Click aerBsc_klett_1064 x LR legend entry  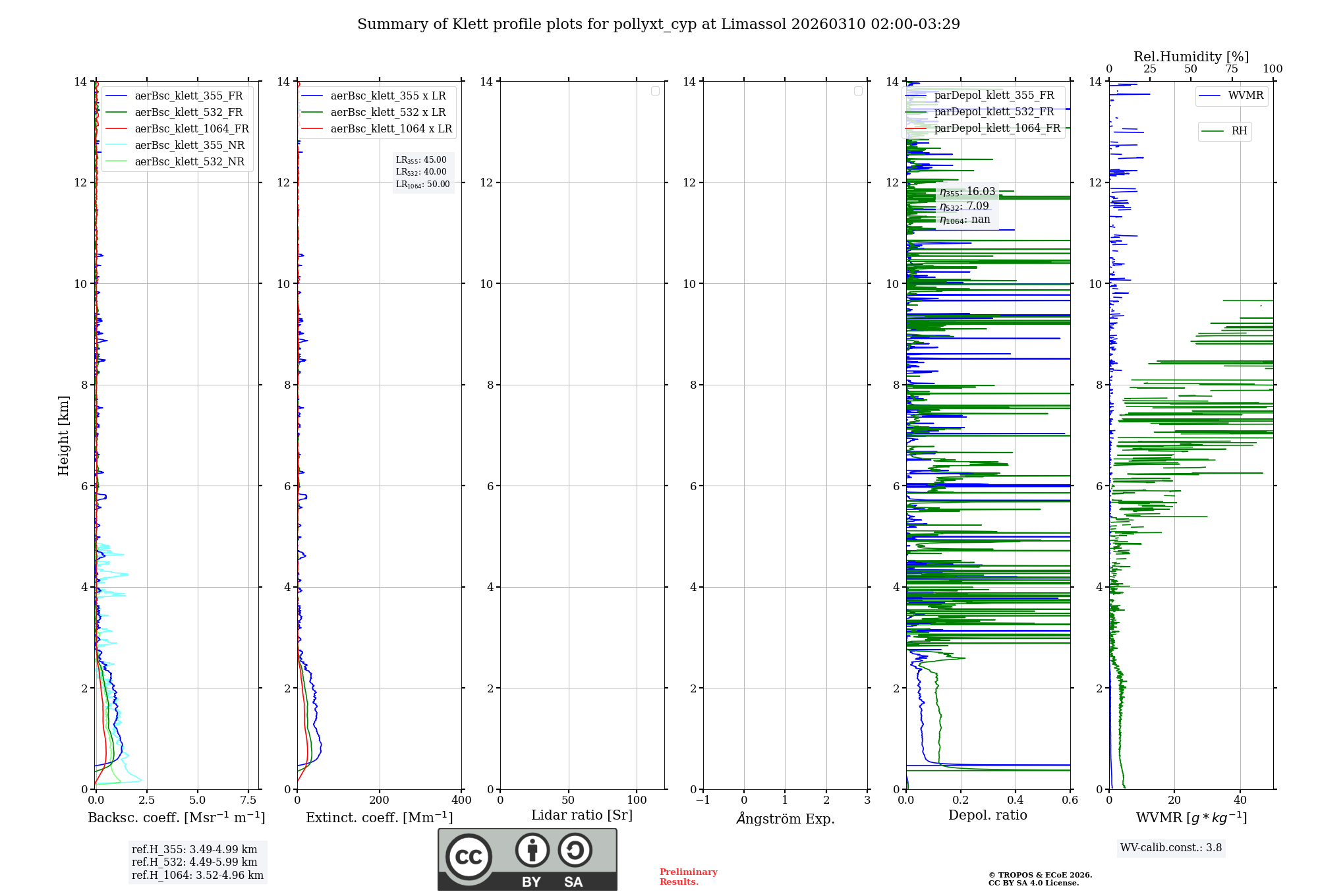click(391, 129)
